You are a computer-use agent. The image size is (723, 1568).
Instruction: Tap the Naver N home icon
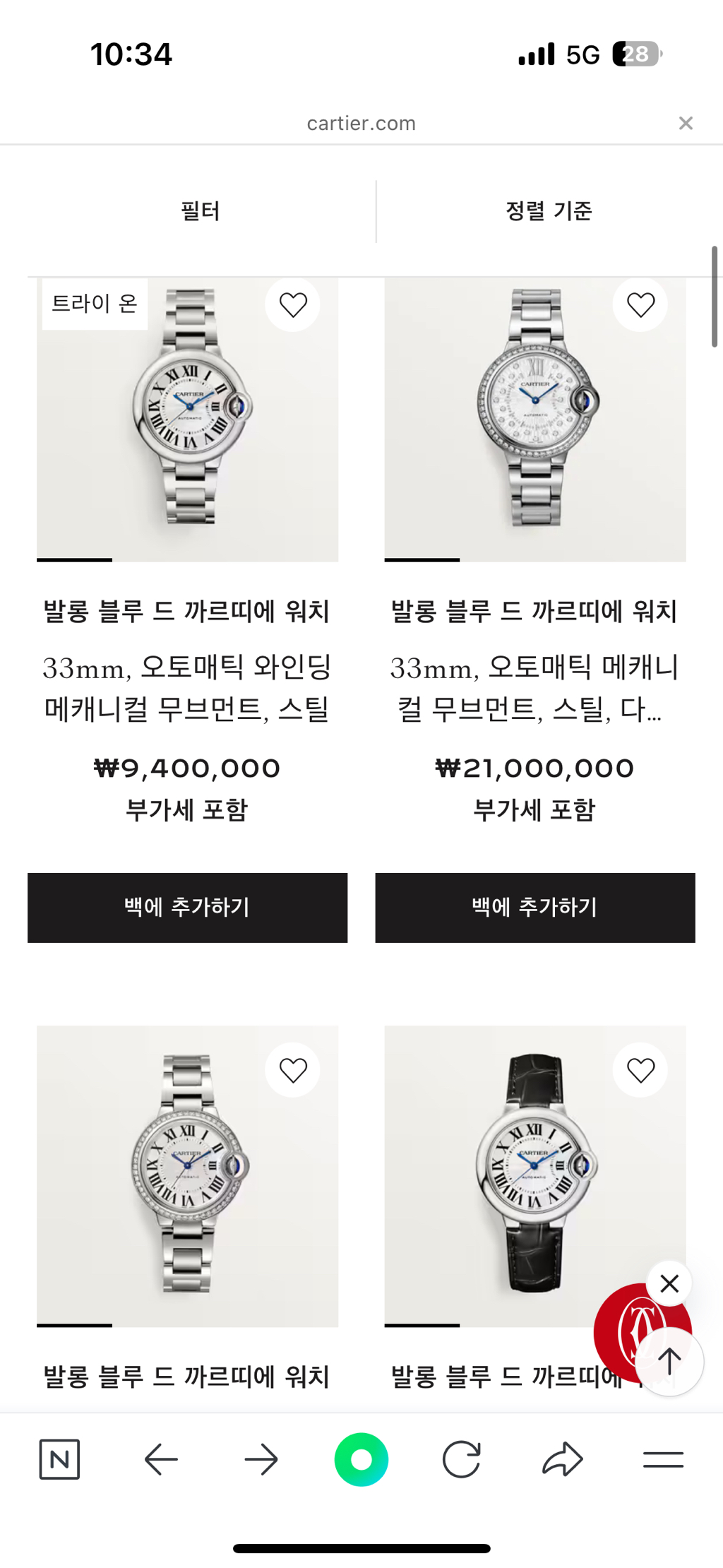(x=59, y=1459)
